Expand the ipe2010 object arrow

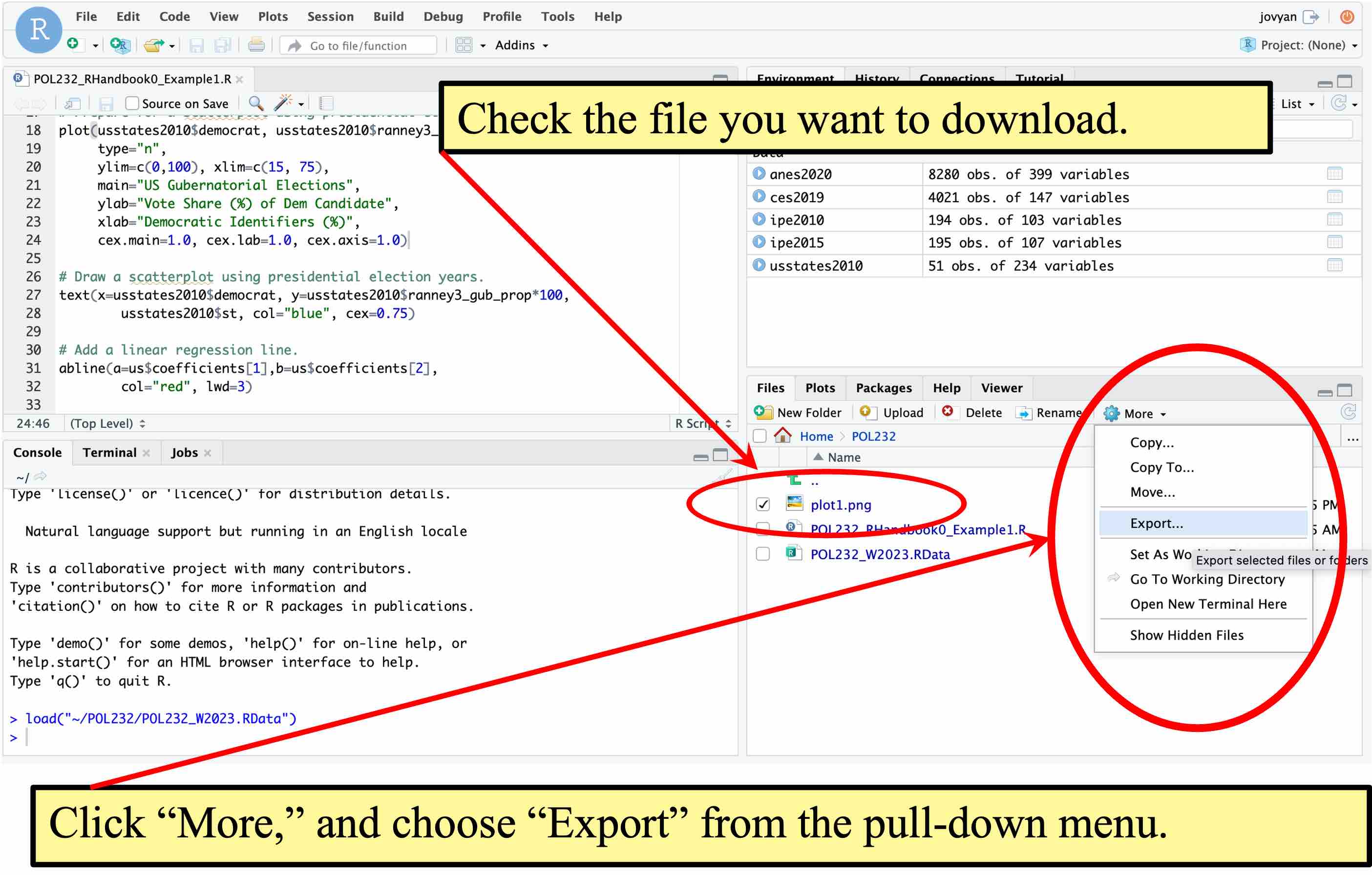click(x=759, y=219)
